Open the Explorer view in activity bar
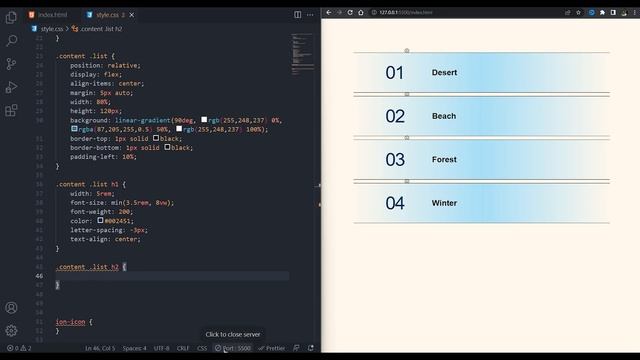Screen dimensions: 640x360 coord(11,17)
